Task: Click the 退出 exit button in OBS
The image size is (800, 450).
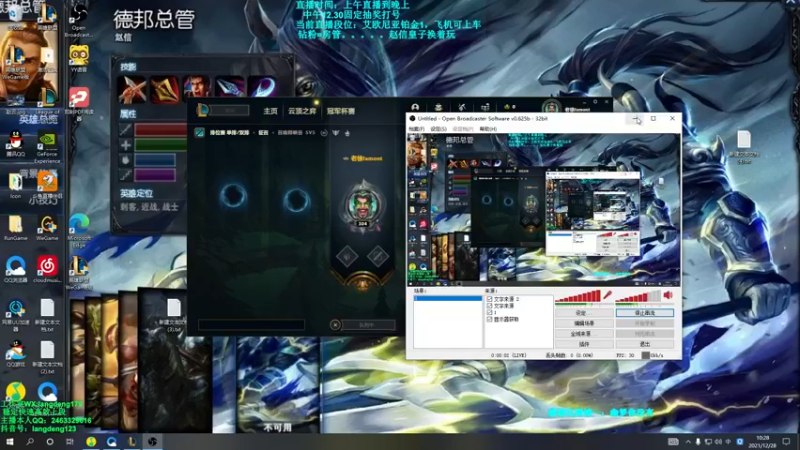Action: click(x=645, y=344)
